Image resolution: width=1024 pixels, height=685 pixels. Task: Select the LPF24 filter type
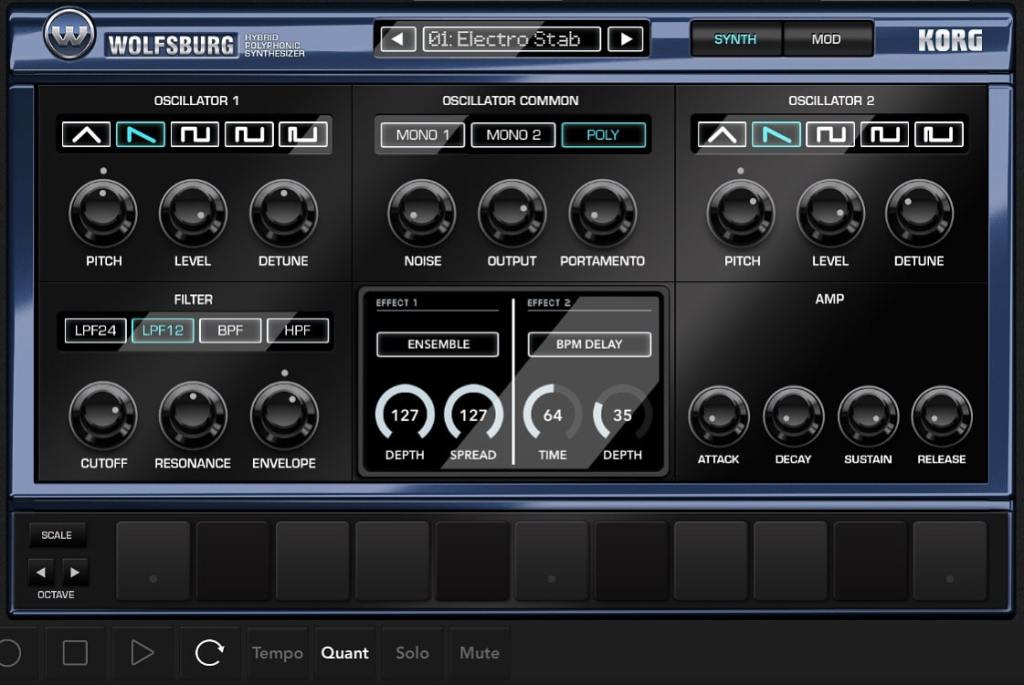click(x=95, y=331)
